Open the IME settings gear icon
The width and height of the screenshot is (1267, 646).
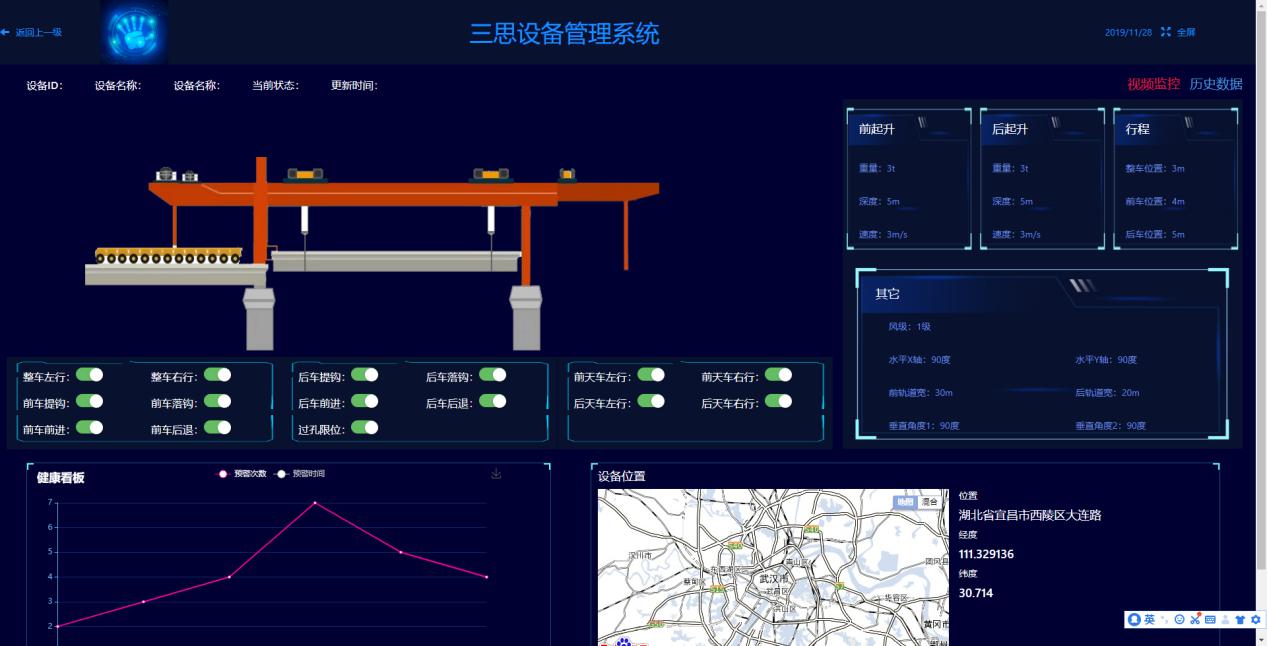point(1256,620)
